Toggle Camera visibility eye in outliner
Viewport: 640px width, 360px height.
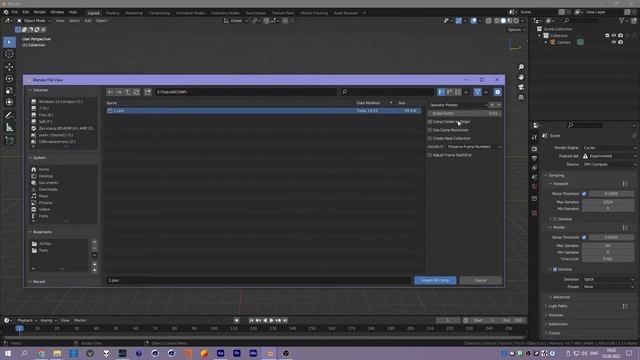(x=613, y=42)
